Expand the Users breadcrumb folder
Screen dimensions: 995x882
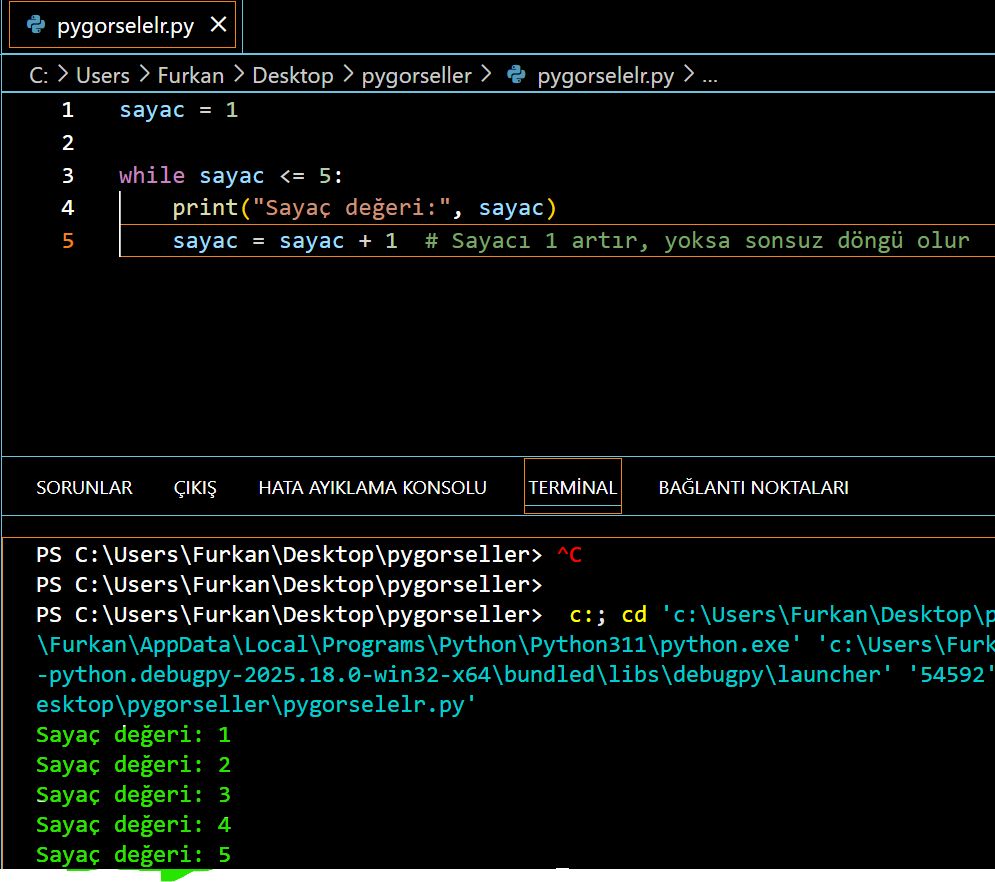pos(103,75)
